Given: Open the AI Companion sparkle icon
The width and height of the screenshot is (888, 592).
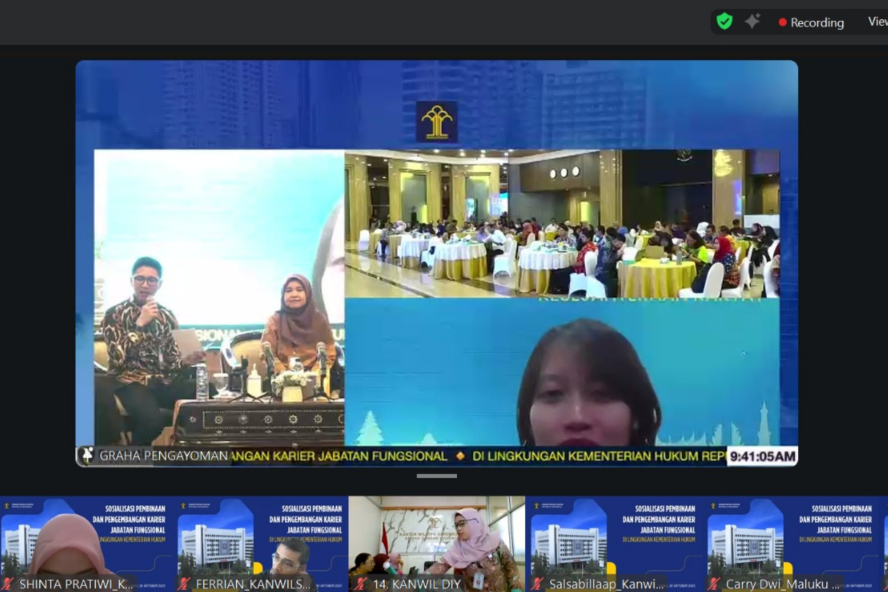Looking at the screenshot, I should pos(752,21).
